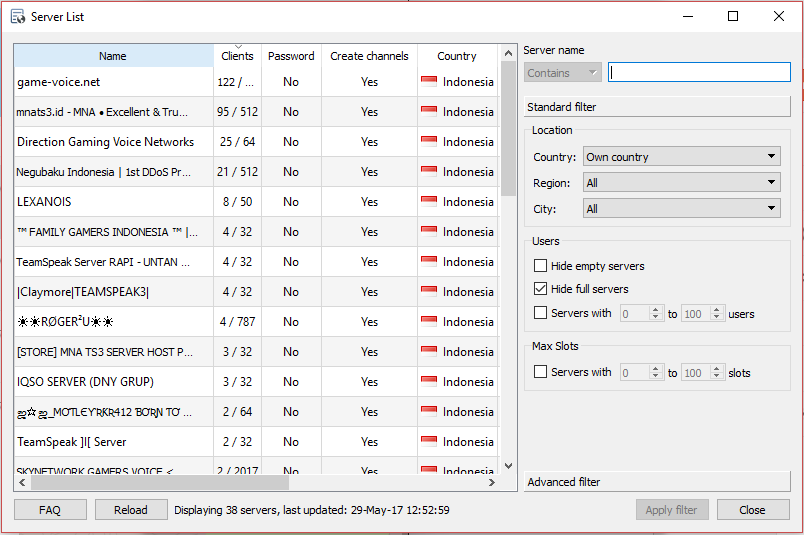Image resolution: width=804 pixels, height=535 pixels.
Task: Select TeamSpeak ]I[ Server row
Action: [256, 442]
